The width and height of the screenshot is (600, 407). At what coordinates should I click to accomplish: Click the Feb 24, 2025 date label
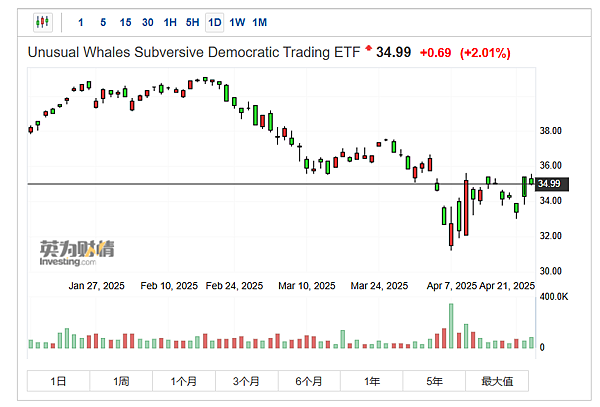234,286
